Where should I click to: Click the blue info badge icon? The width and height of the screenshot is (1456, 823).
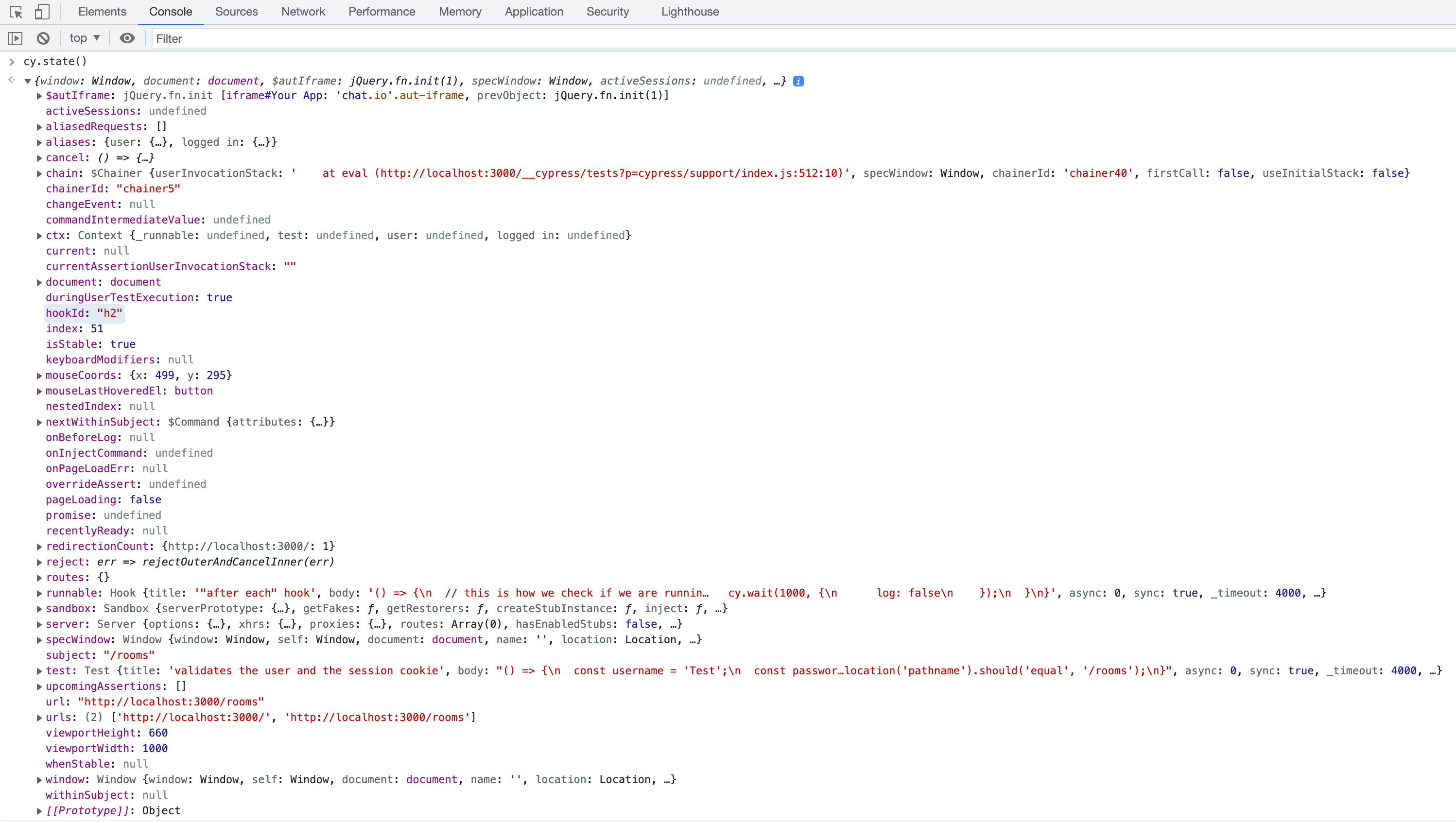(x=798, y=82)
